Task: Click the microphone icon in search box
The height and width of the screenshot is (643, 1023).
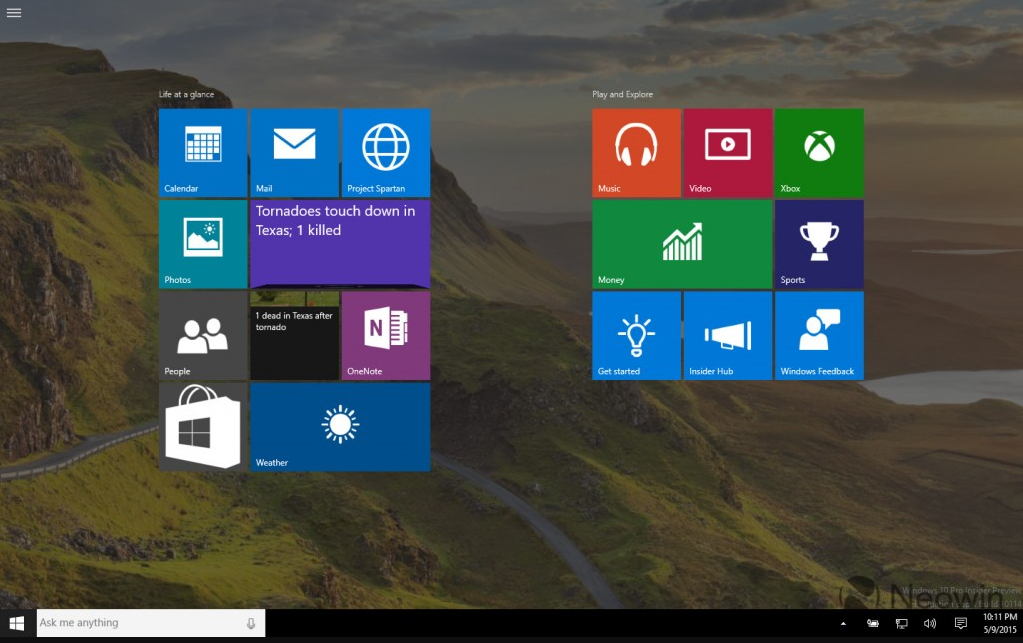Action: (251, 623)
